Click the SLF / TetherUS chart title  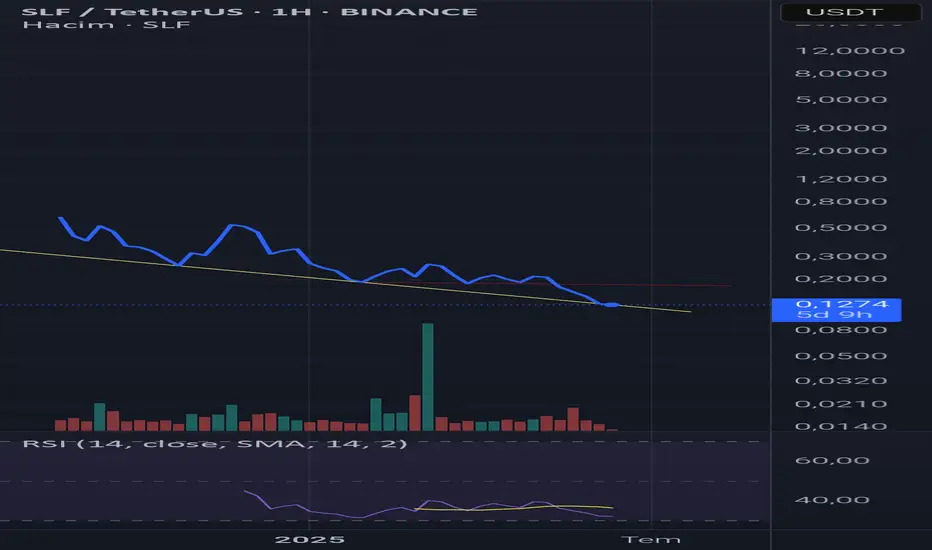[250, 12]
